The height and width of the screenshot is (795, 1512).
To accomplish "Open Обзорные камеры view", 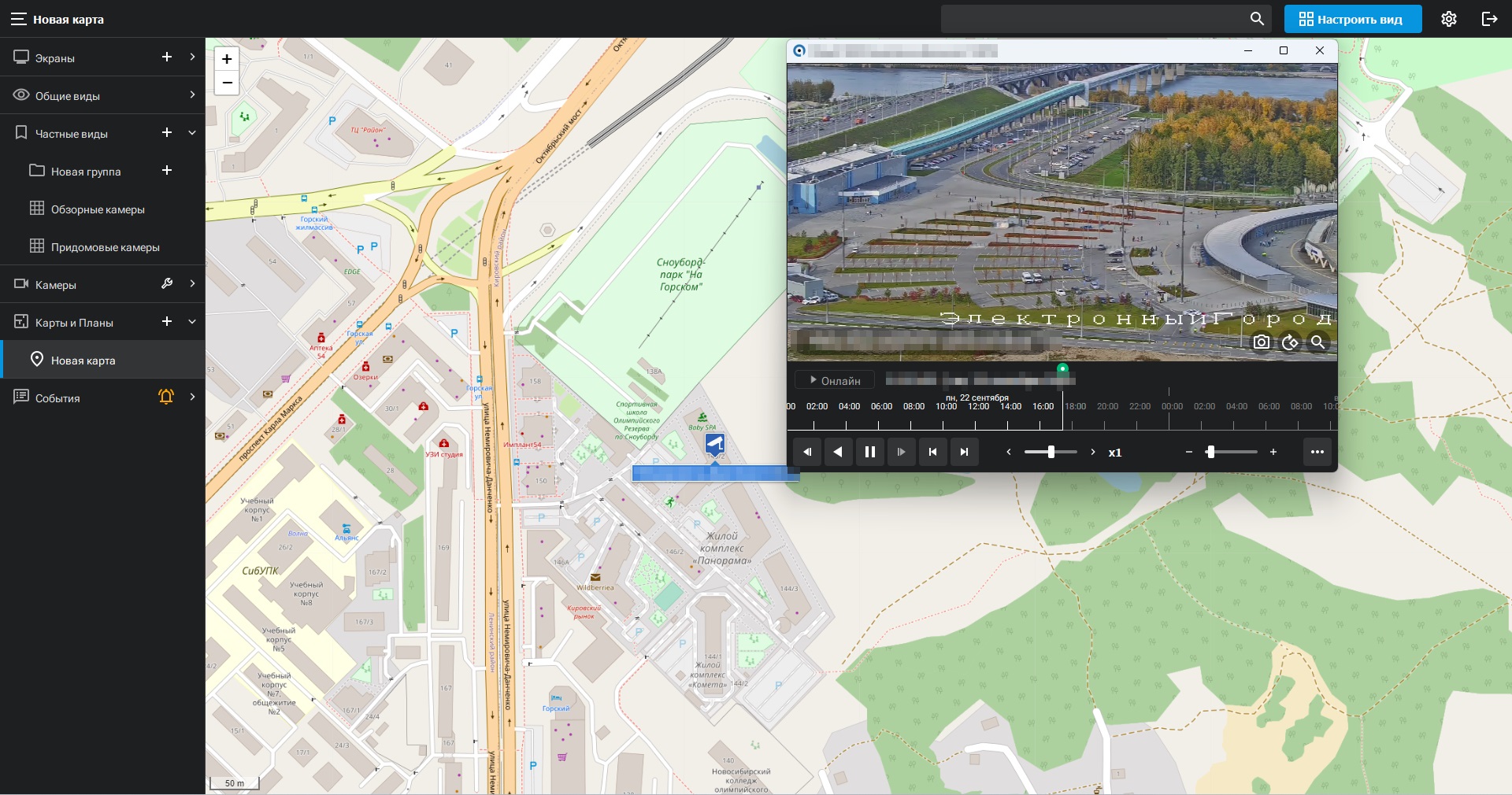I will pos(98,209).
